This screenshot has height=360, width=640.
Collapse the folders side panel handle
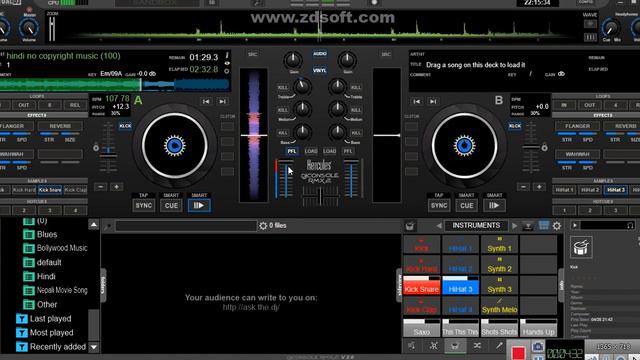click(x=103, y=285)
